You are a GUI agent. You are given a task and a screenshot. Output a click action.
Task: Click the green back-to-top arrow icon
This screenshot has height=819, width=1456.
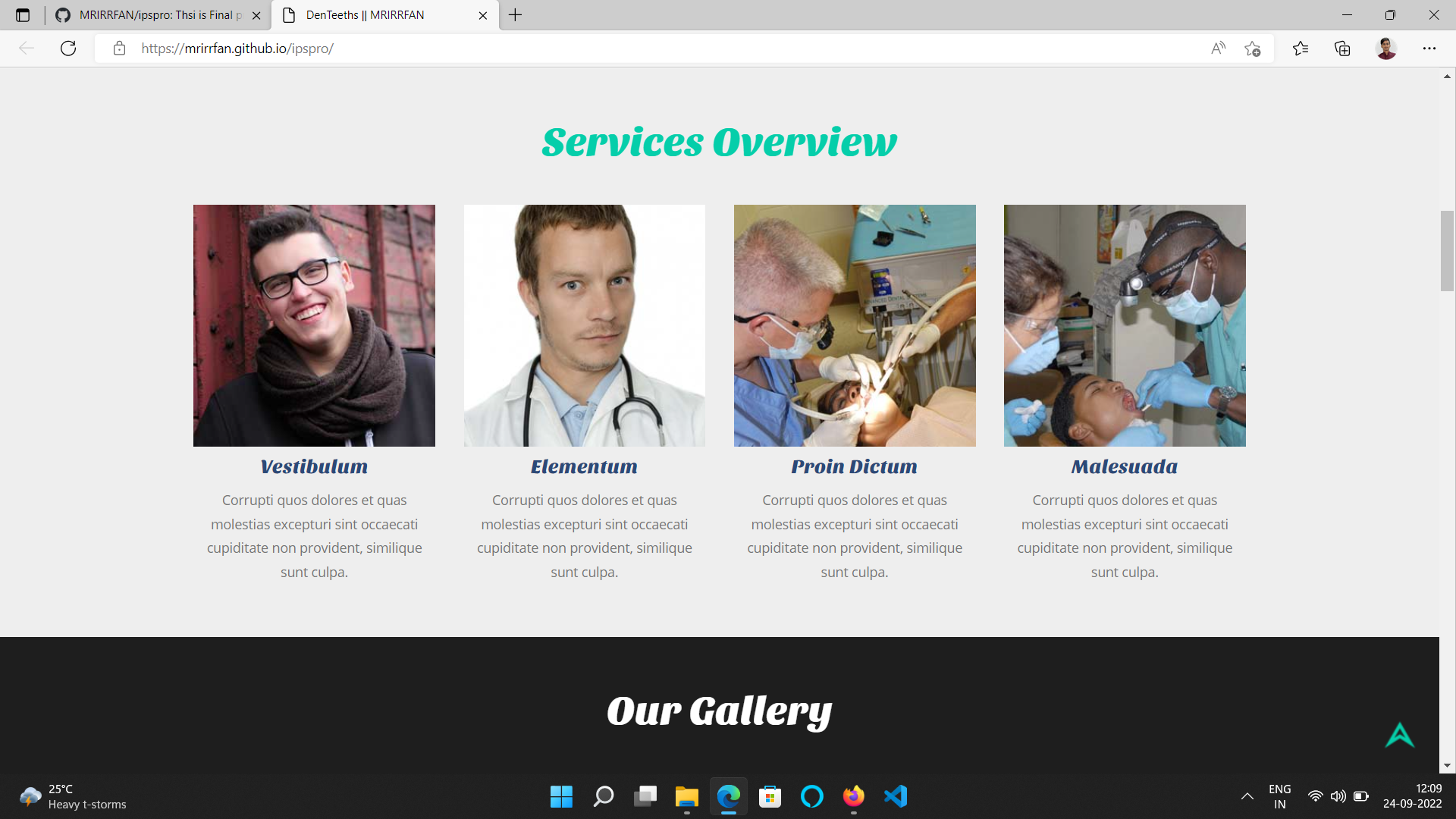(x=1400, y=735)
